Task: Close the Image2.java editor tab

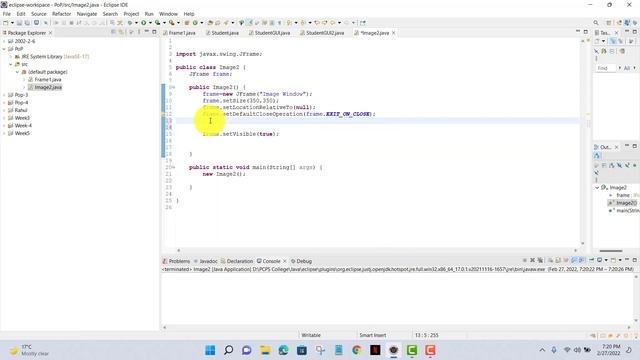Action: click(x=393, y=33)
